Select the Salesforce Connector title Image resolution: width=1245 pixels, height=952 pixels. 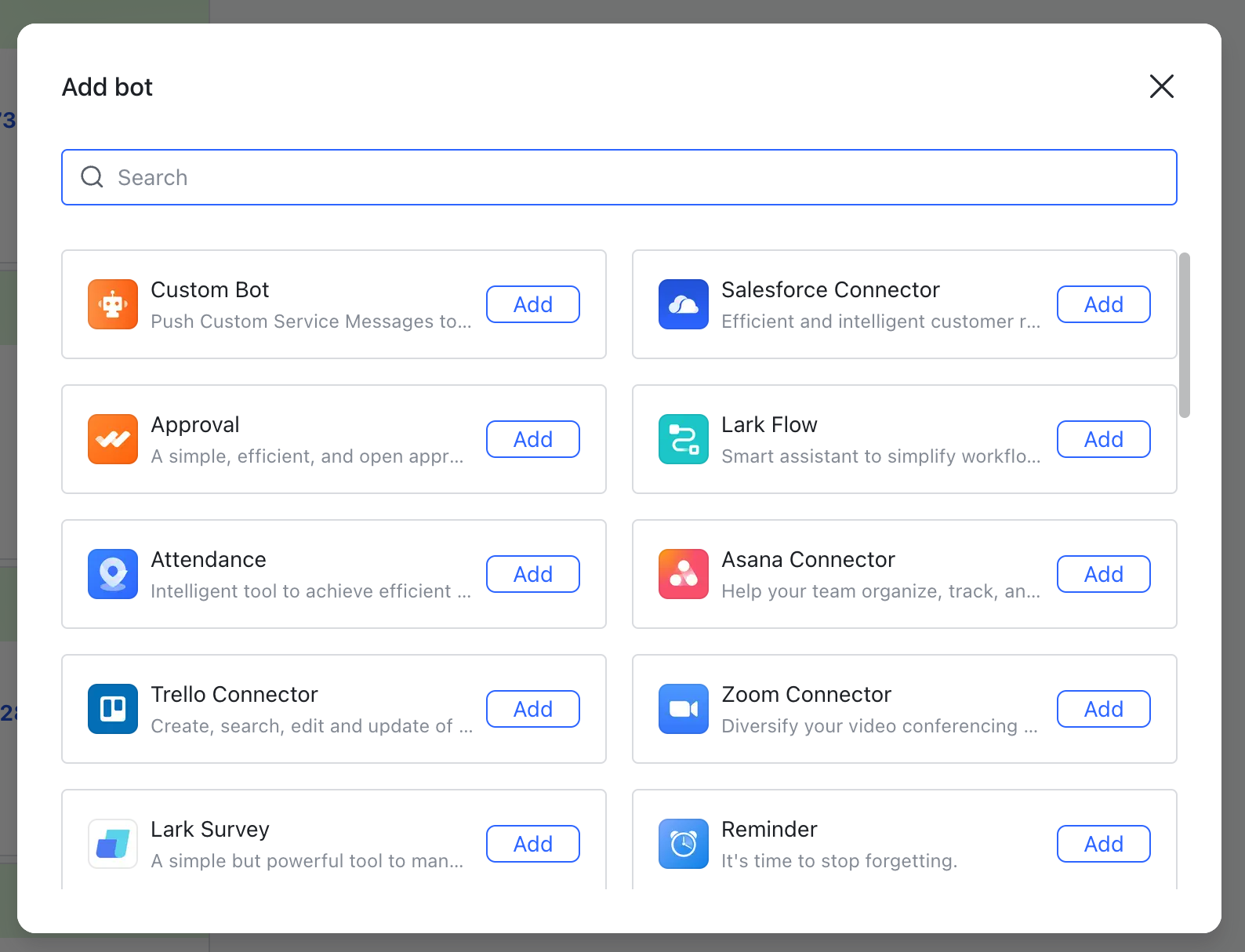tap(830, 290)
